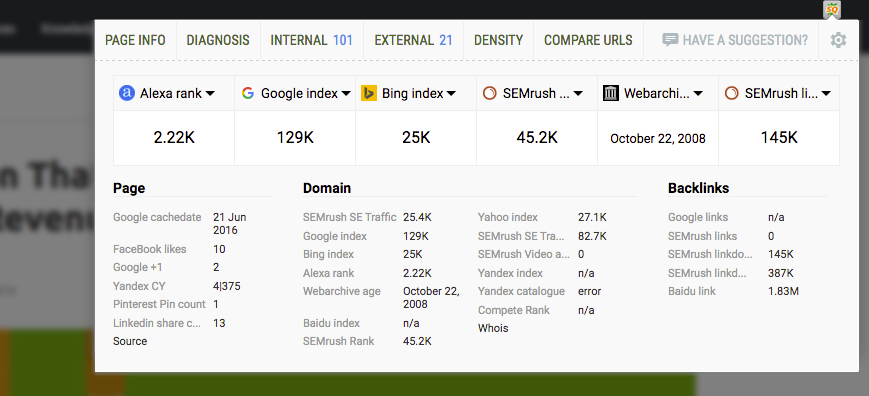
Task: Open the Internal links tab
Action: coord(311,40)
